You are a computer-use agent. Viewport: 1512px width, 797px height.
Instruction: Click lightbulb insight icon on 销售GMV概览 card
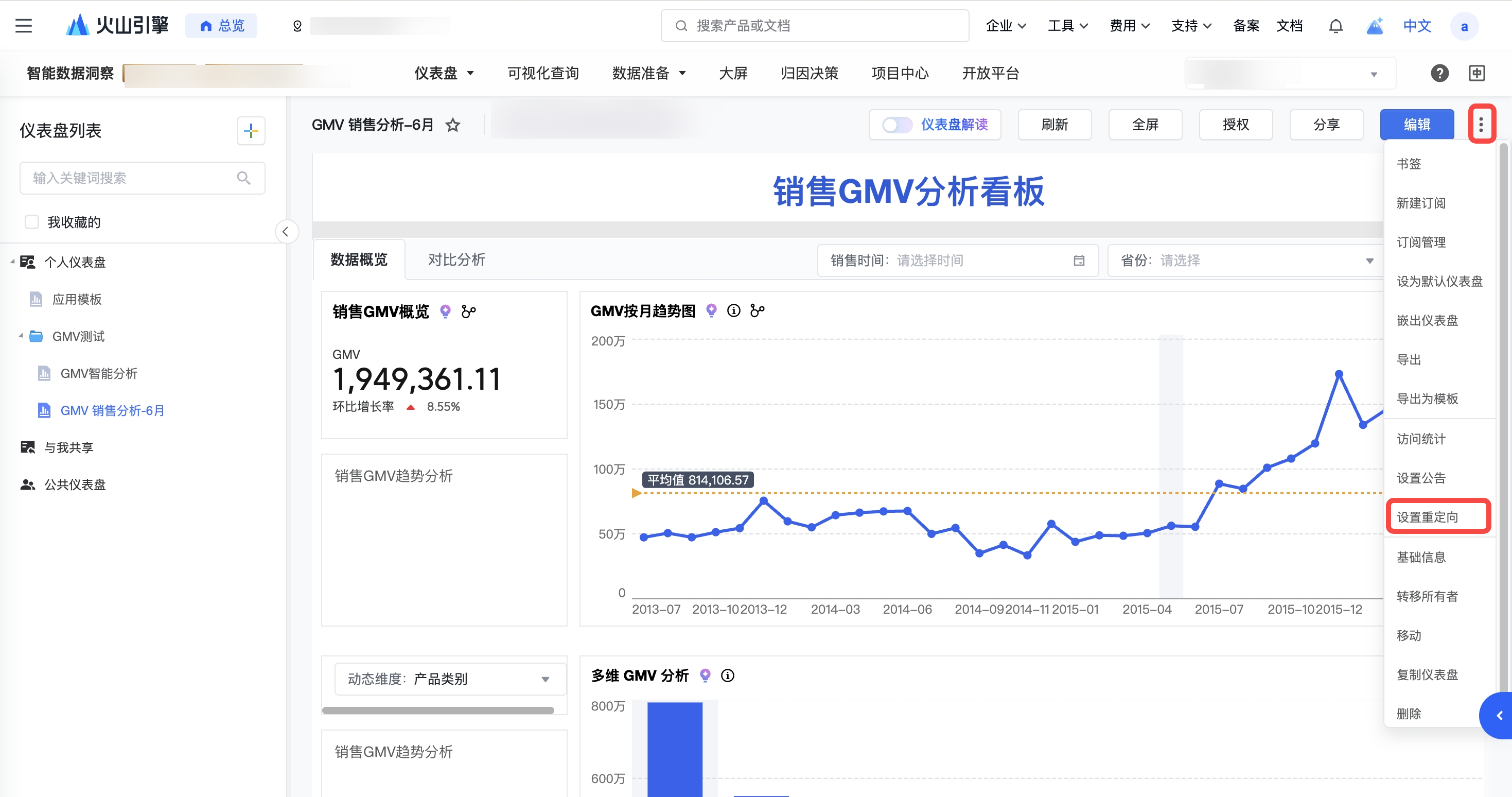click(446, 311)
